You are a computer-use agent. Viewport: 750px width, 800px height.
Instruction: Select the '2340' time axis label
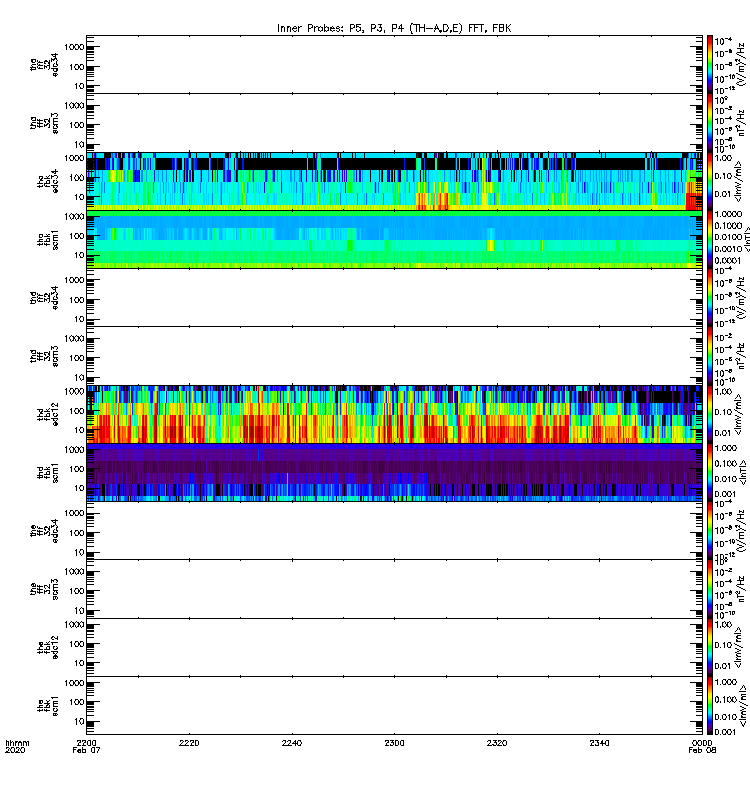599,743
